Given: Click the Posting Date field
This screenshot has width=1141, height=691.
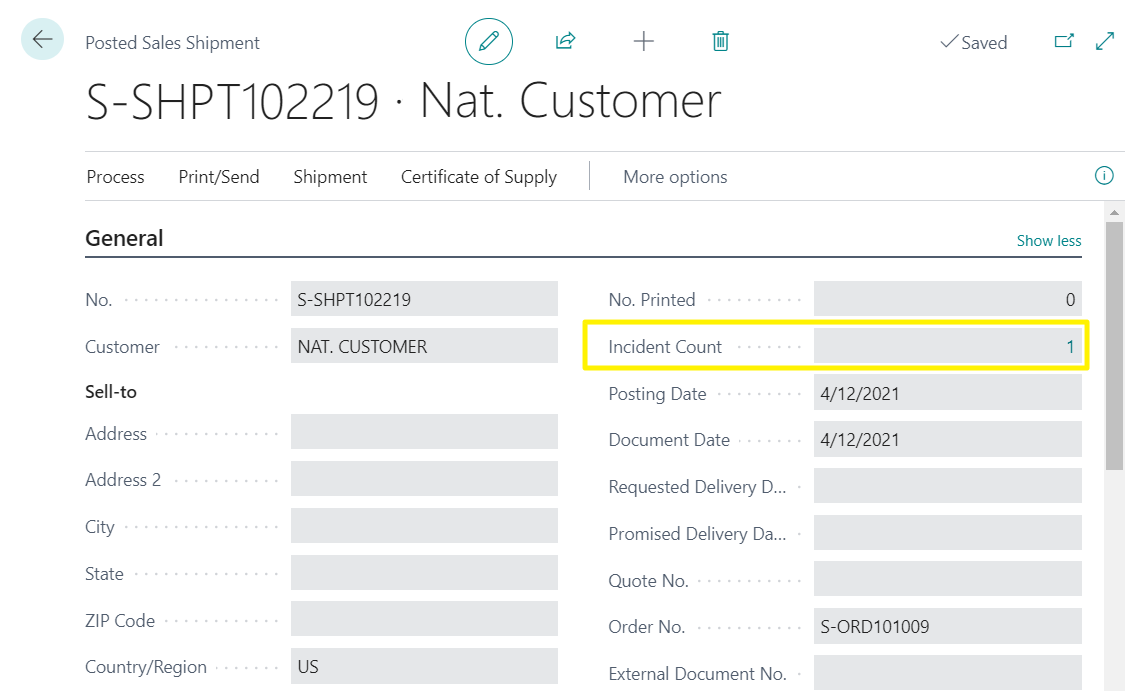Looking at the screenshot, I should coord(946,394).
